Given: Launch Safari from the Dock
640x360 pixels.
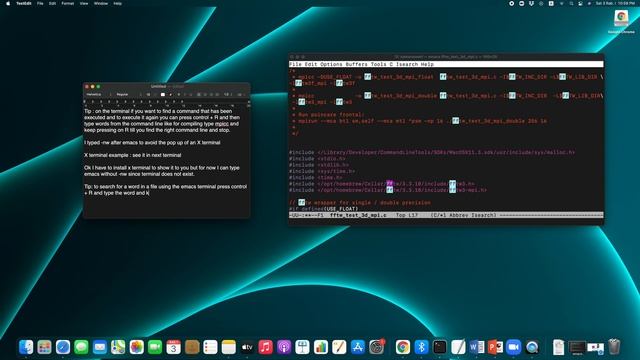Looking at the screenshot, I should tap(63, 347).
